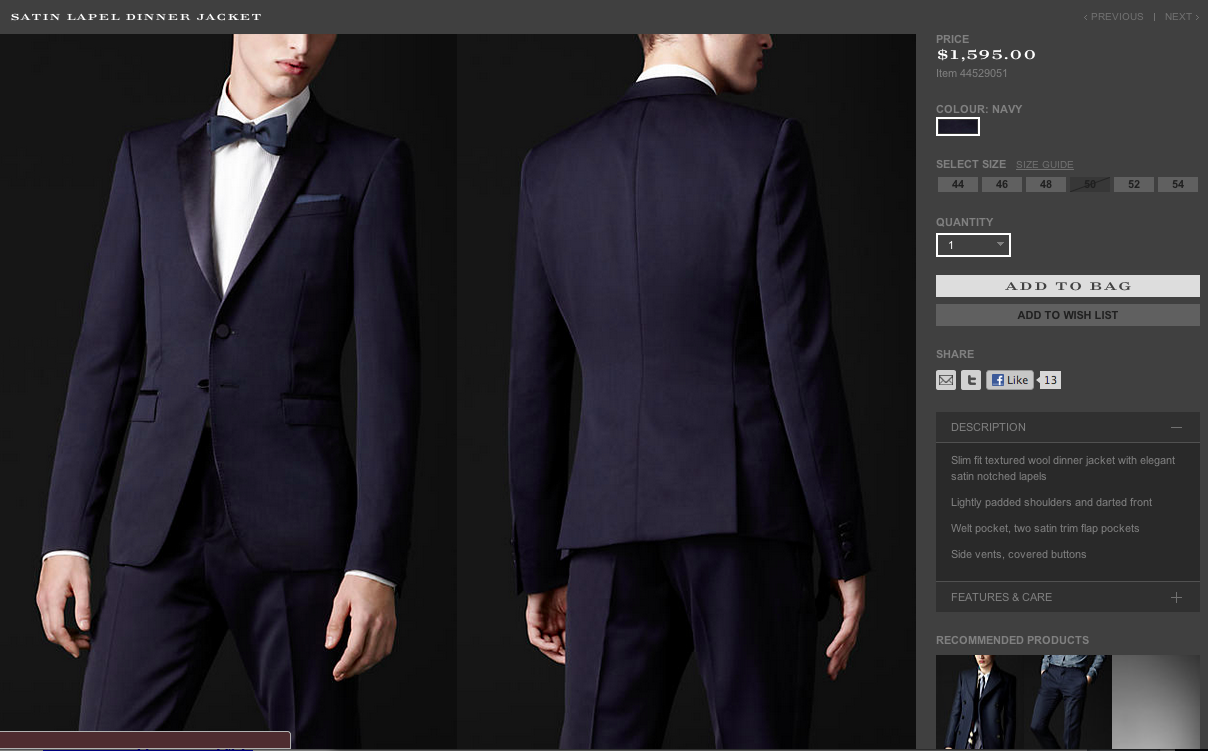Screen dimensions: 1208x751
Task: Click the Facebook like count bubble
Action: (x=1050, y=380)
